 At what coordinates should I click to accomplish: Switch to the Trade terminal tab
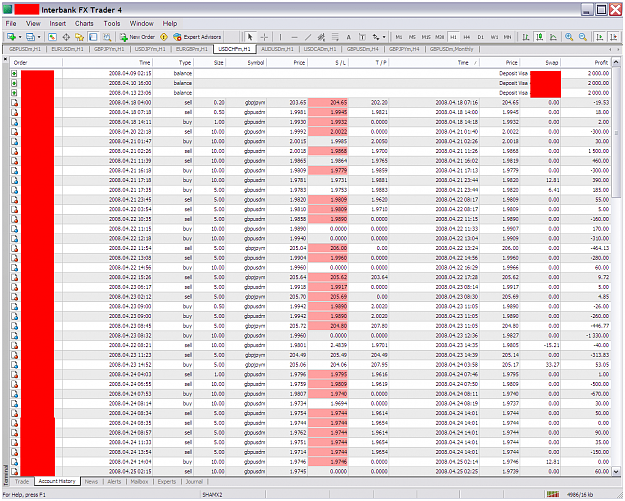[x=22, y=481]
